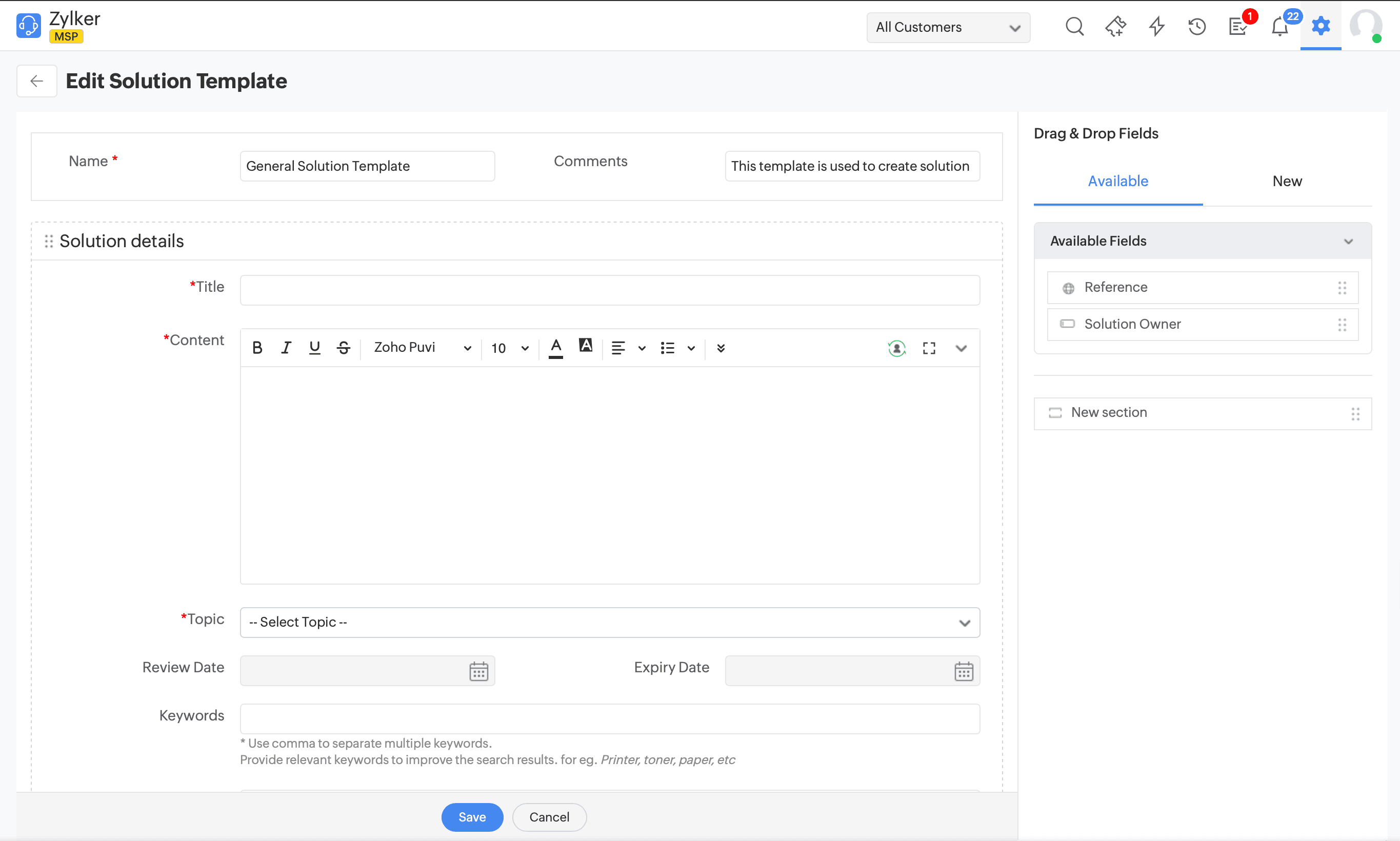Grab the Solution details section drag handle
This screenshot has height=841, width=1400.
49,242
